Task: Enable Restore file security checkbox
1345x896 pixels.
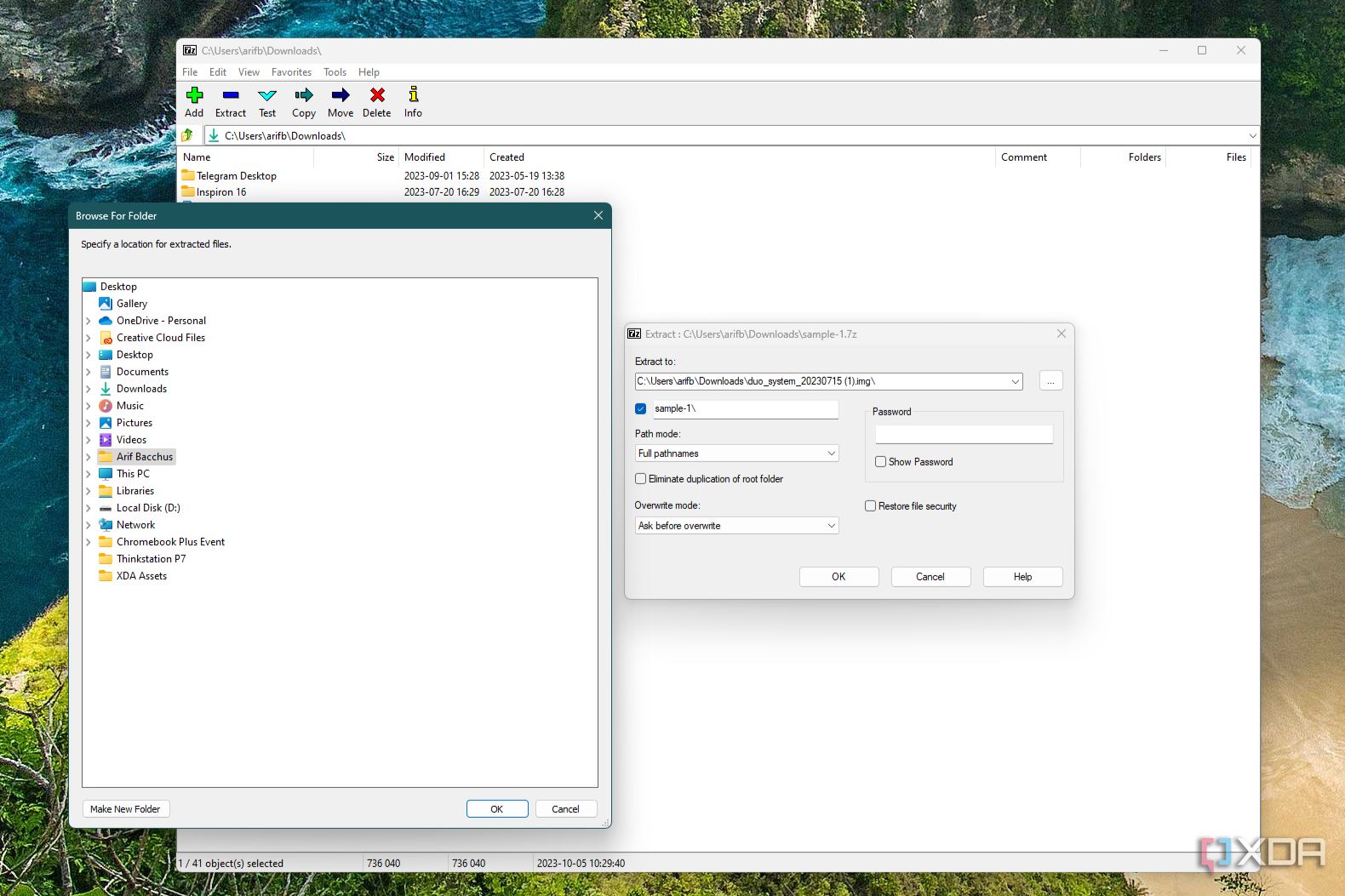Action: click(871, 506)
